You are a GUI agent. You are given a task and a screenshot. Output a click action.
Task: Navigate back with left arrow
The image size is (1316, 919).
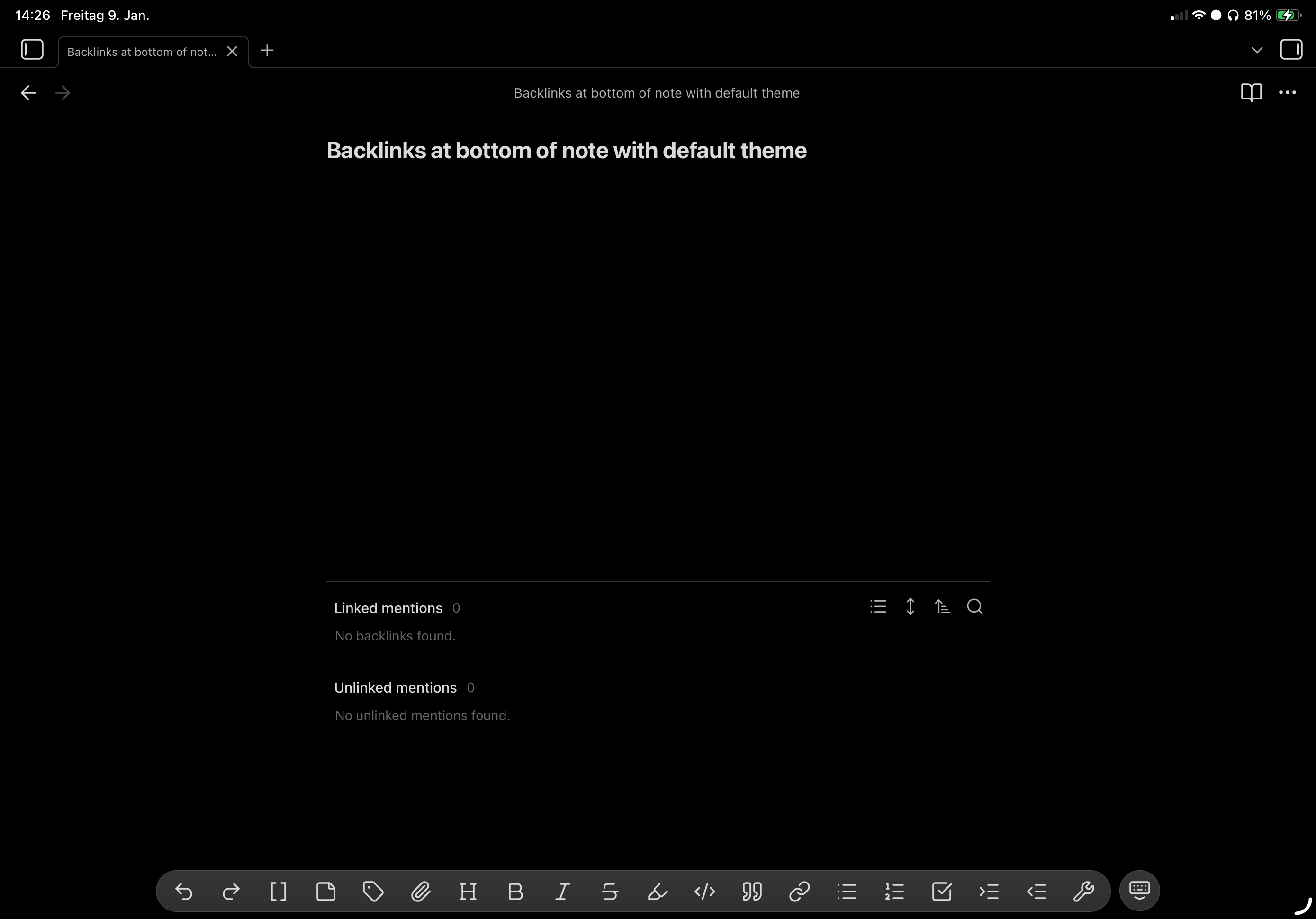coord(28,93)
